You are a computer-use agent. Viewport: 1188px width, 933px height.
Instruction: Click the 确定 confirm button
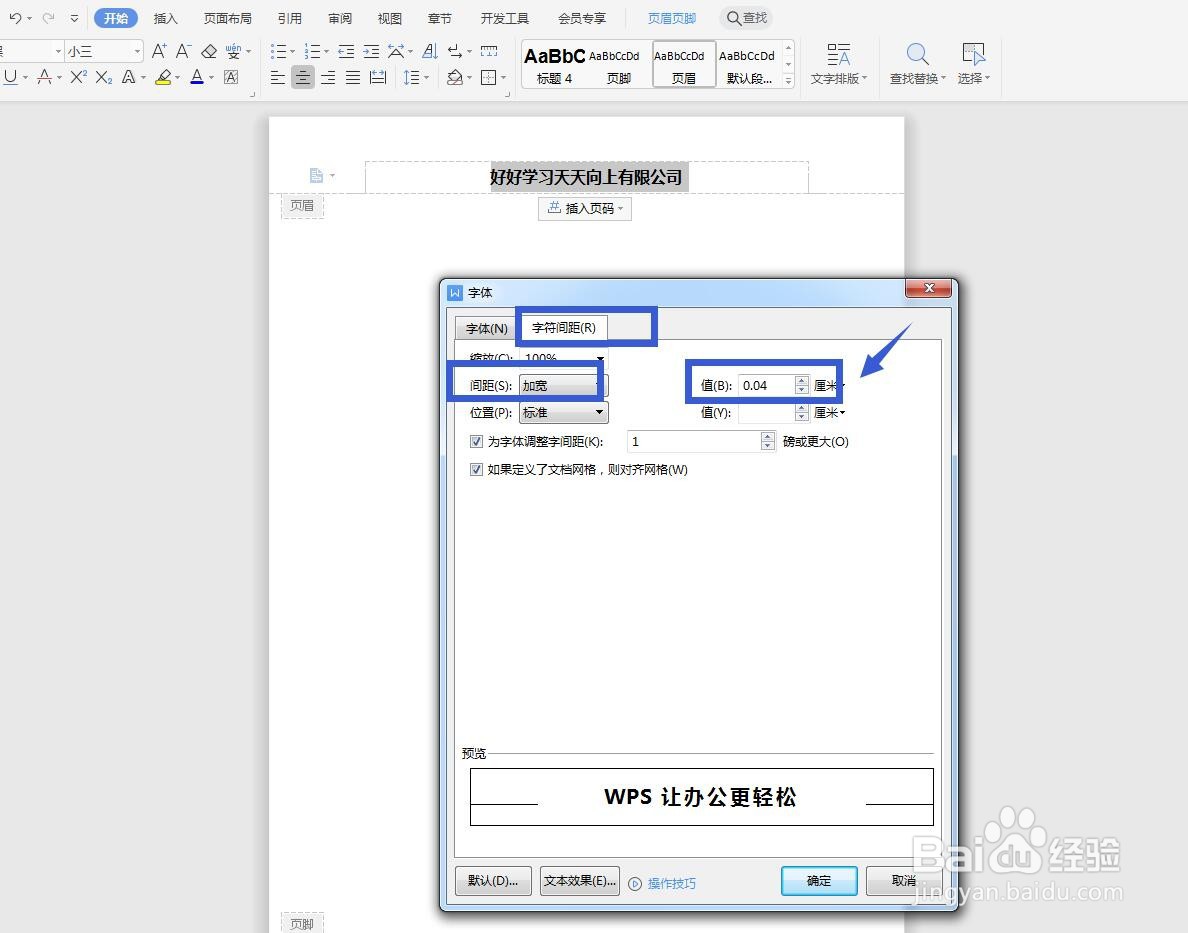tap(818, 881)
